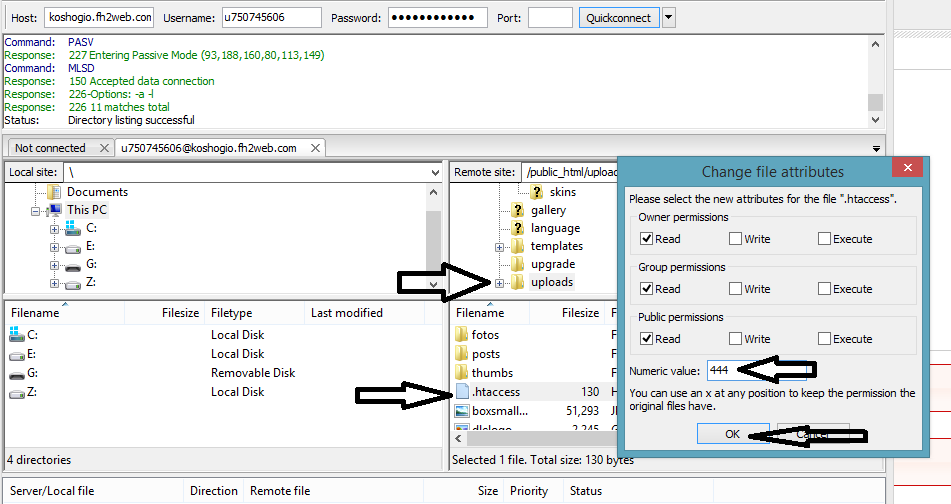Select E: Local Disk in local file list
951x504 pixels.
223,354
